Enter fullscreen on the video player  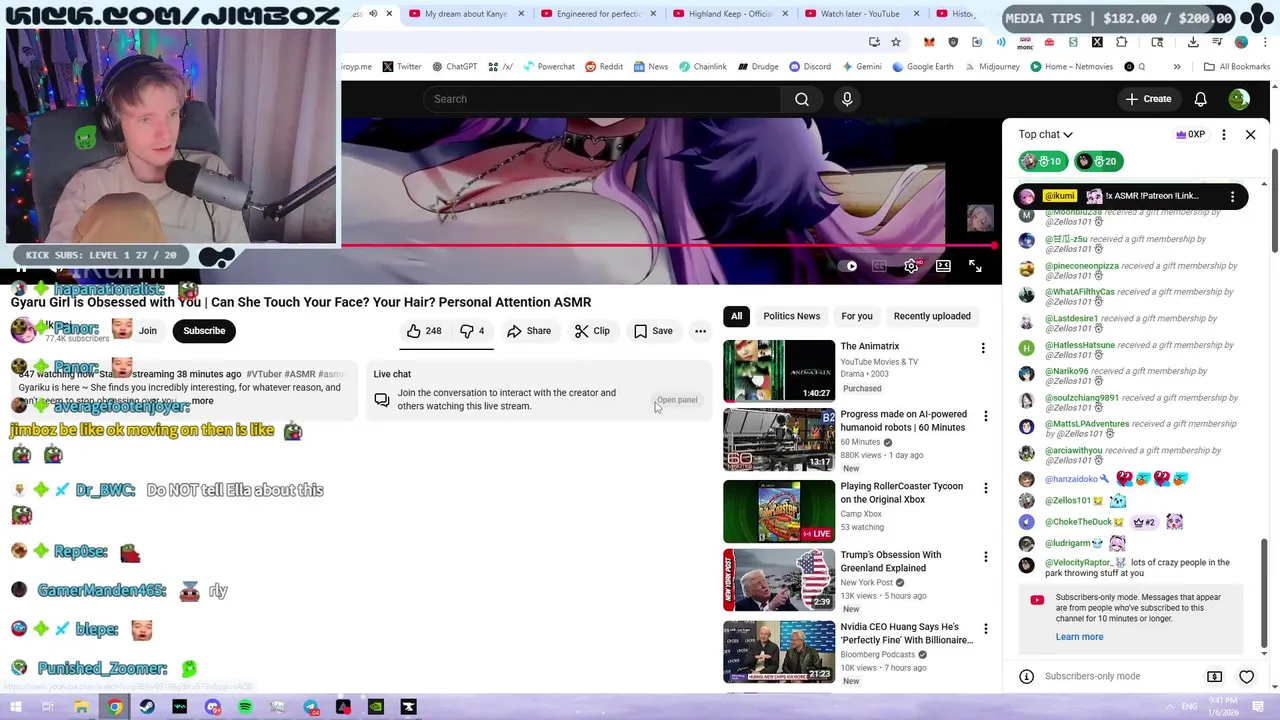[x=975, y=266]
